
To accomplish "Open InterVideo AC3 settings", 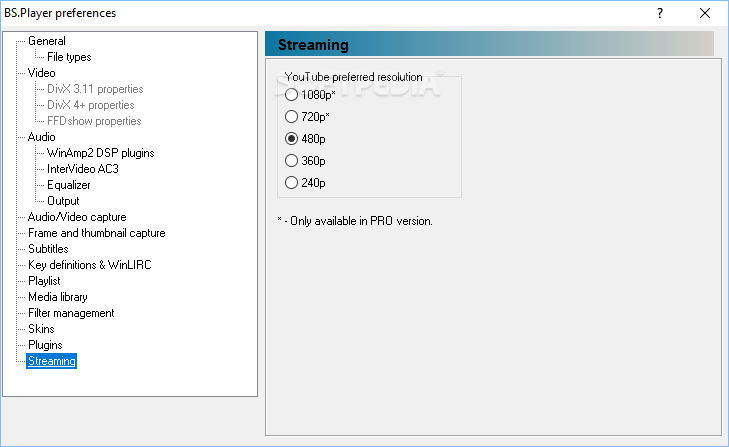I will click(83, 169).
